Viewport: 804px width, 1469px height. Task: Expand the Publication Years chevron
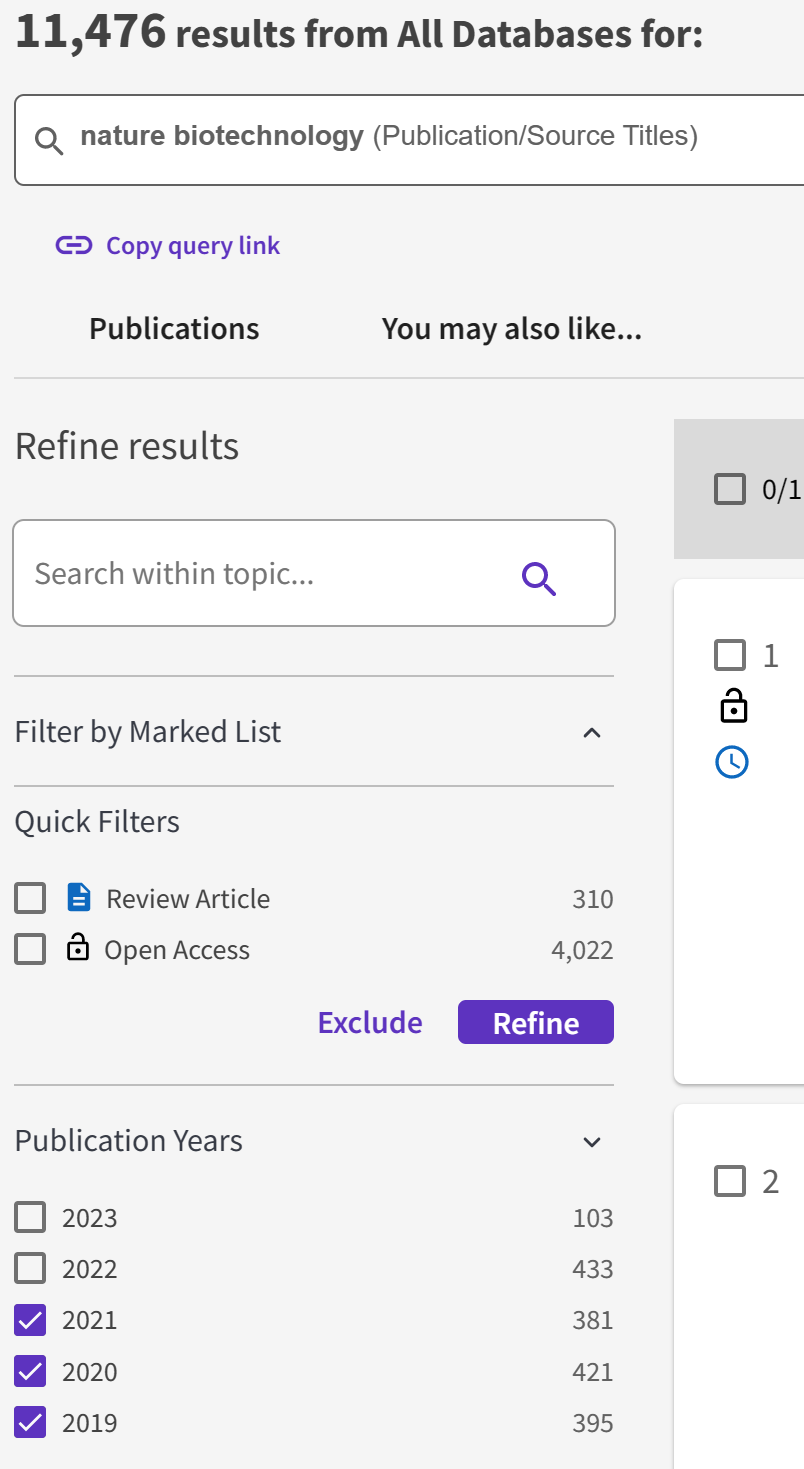[592, 1142]
